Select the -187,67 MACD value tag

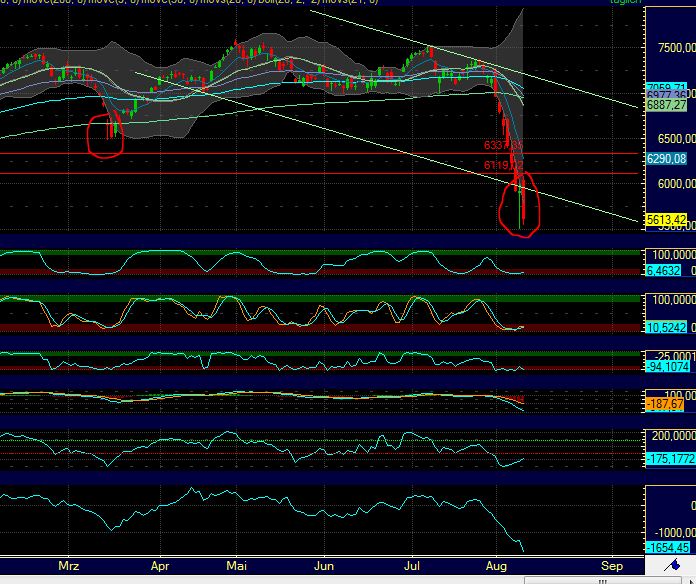pyautogui.click(x=664, y=404)
